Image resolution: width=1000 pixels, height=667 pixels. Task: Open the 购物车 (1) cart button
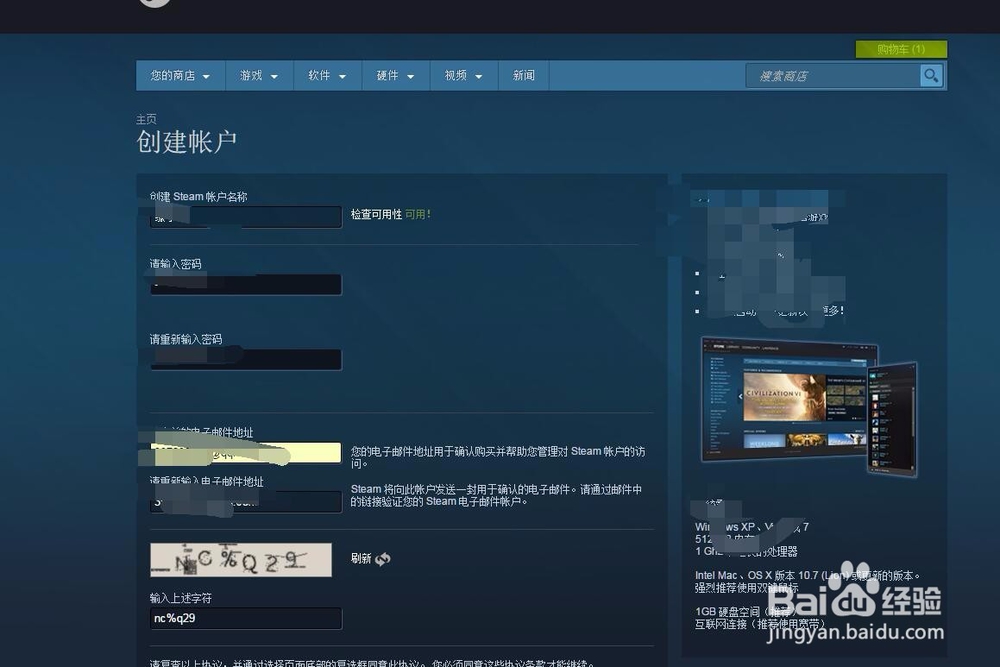[901, 49]
